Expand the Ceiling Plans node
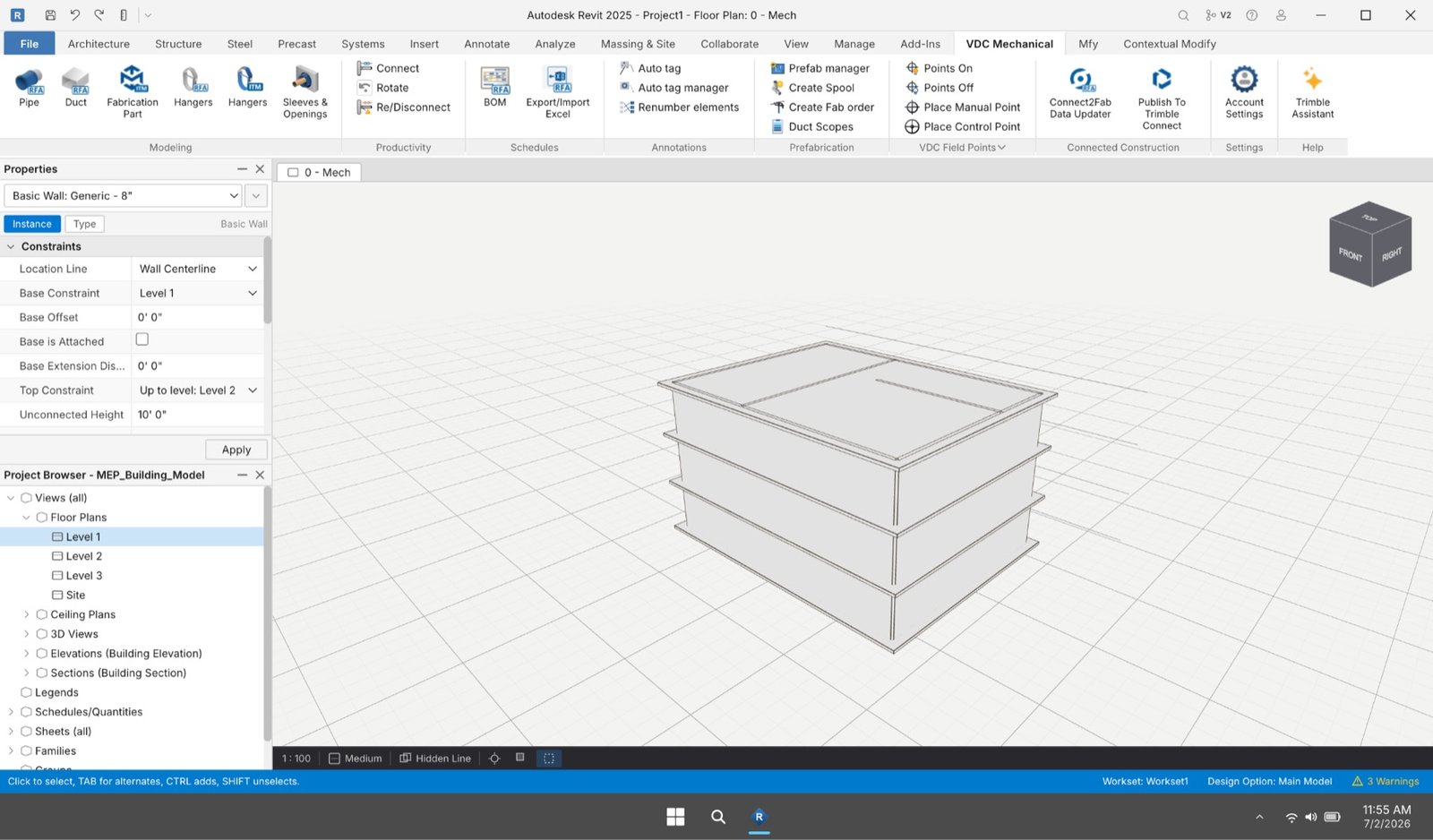The height and width of the screenshot is (840, 1433). tap(26, 614)
